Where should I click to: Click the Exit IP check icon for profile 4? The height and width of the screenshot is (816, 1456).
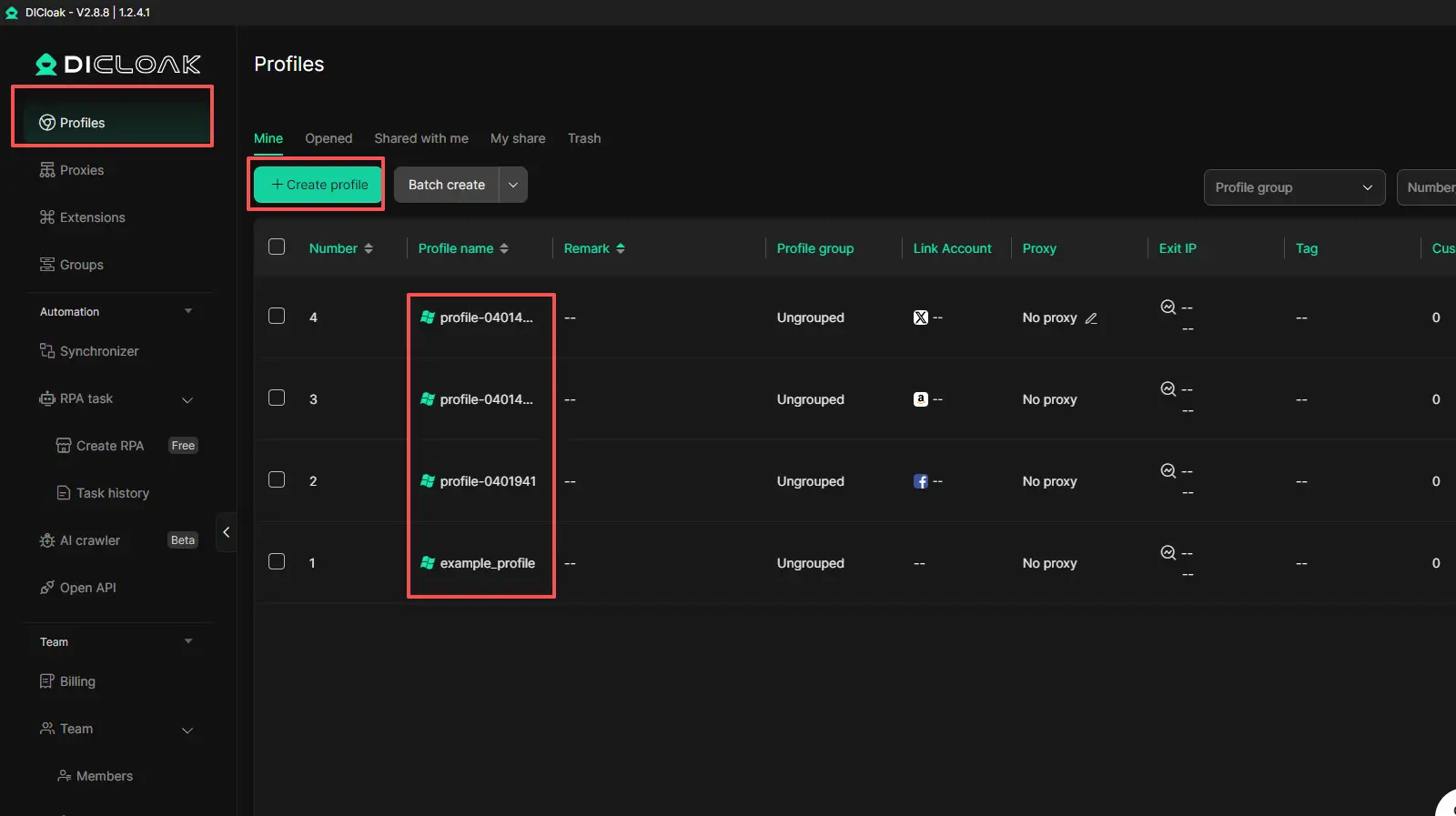click(1168, 307)
